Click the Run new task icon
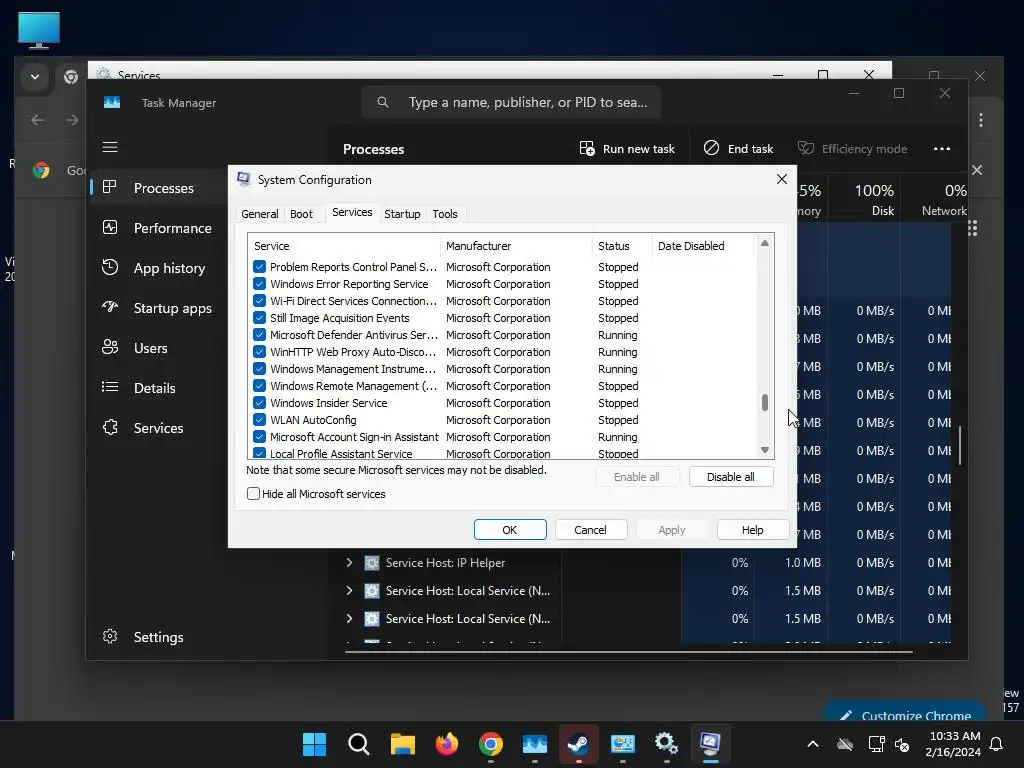The height and width of the screenshot is (768, 1024). click(x=586, y=148)
